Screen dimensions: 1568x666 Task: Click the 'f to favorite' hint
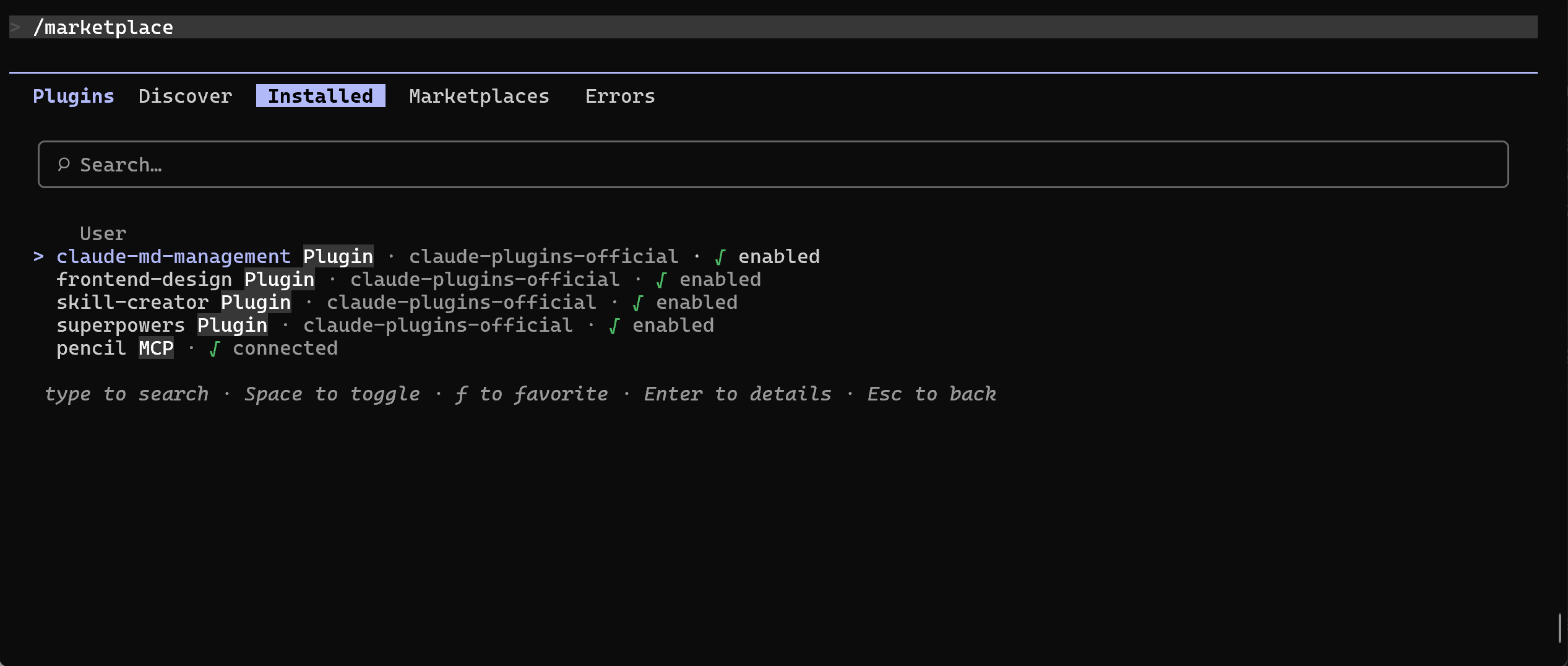tap(532, 394)
